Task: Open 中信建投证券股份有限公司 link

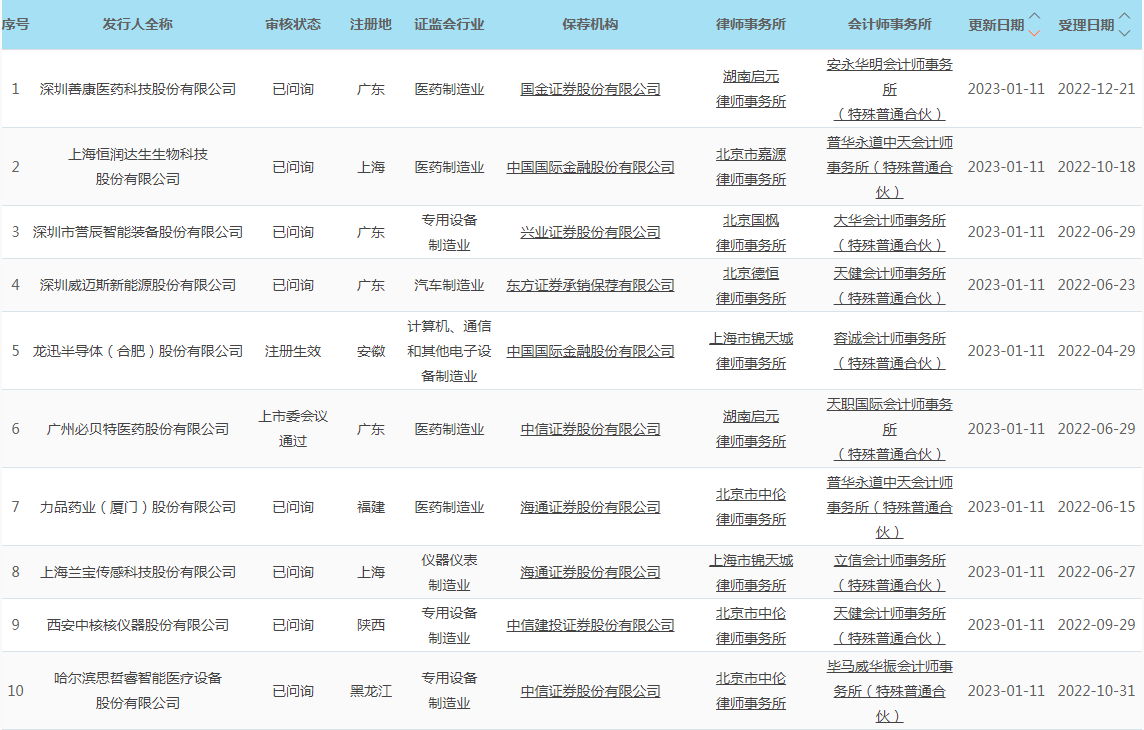Action: coord(590,625)
